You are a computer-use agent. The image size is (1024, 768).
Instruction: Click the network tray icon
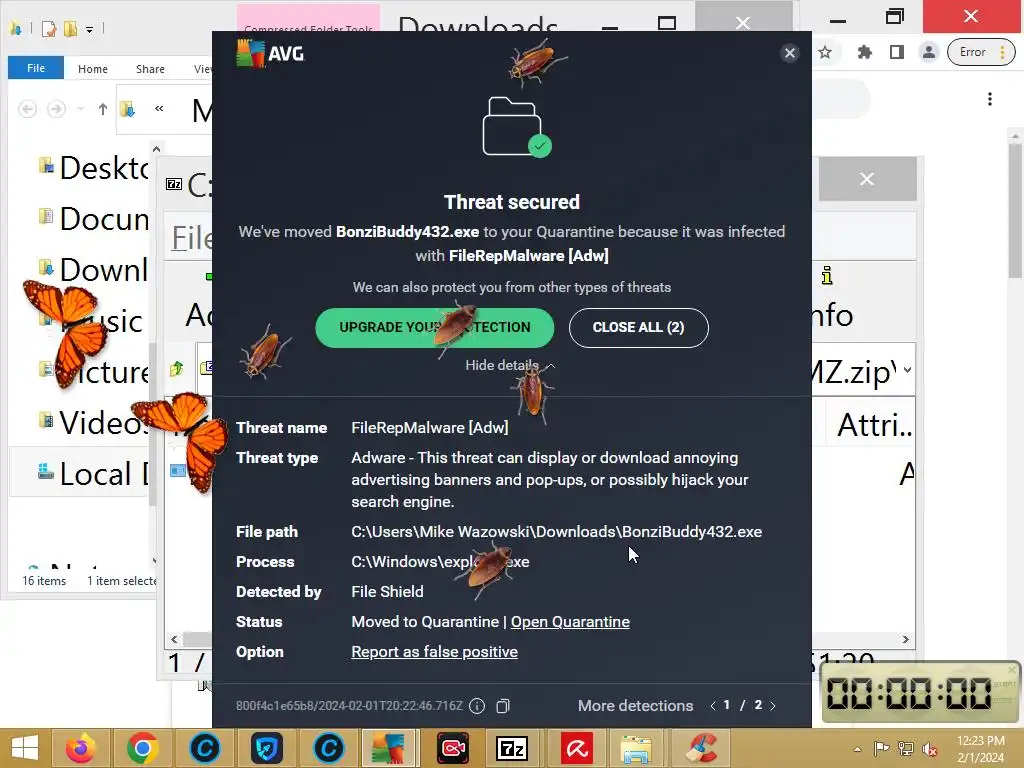coord(905,748)
